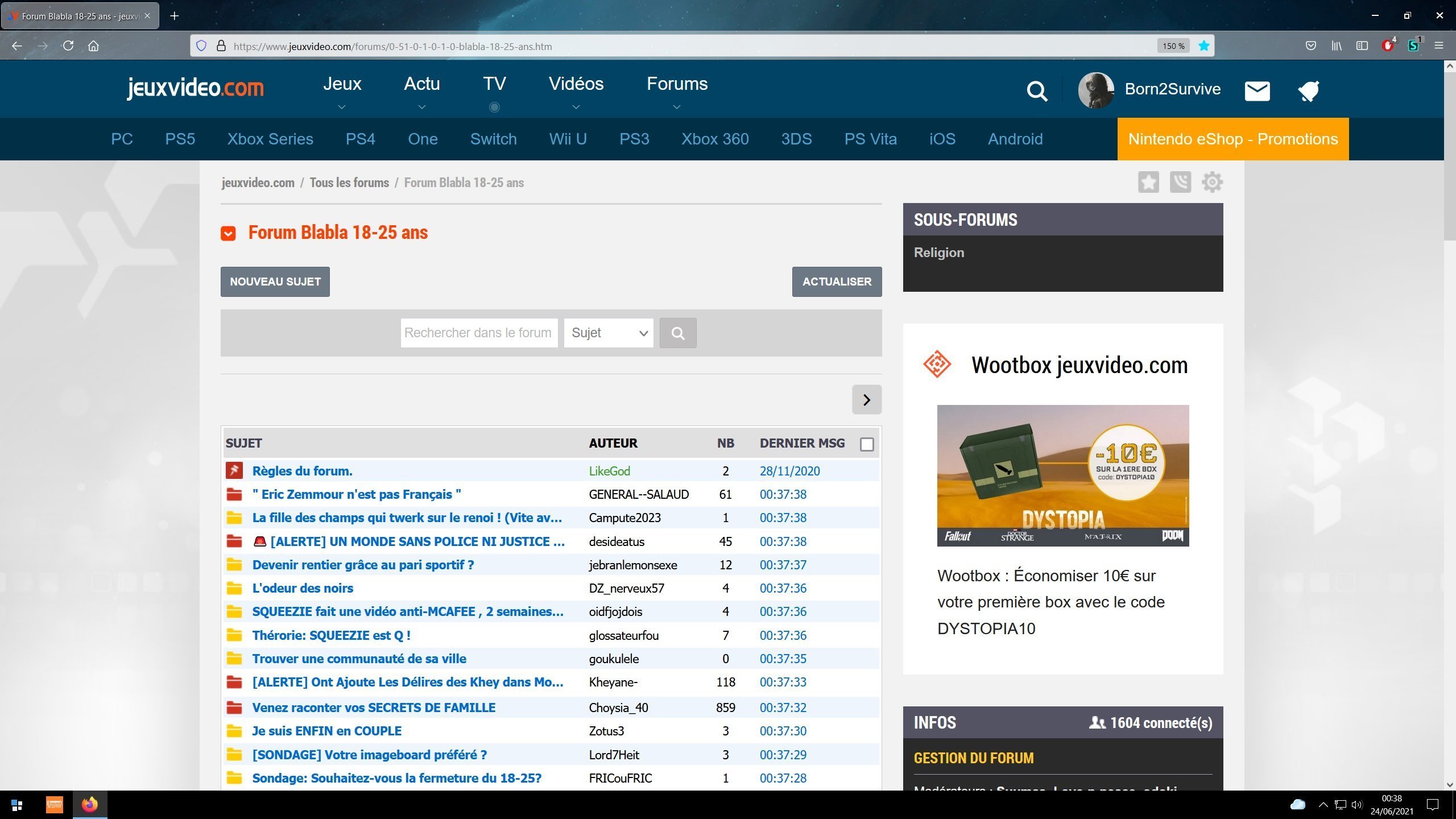Click the forum search submit icon
The width and height of the screenshot is (1456, 819).
[x=677, y=333]
